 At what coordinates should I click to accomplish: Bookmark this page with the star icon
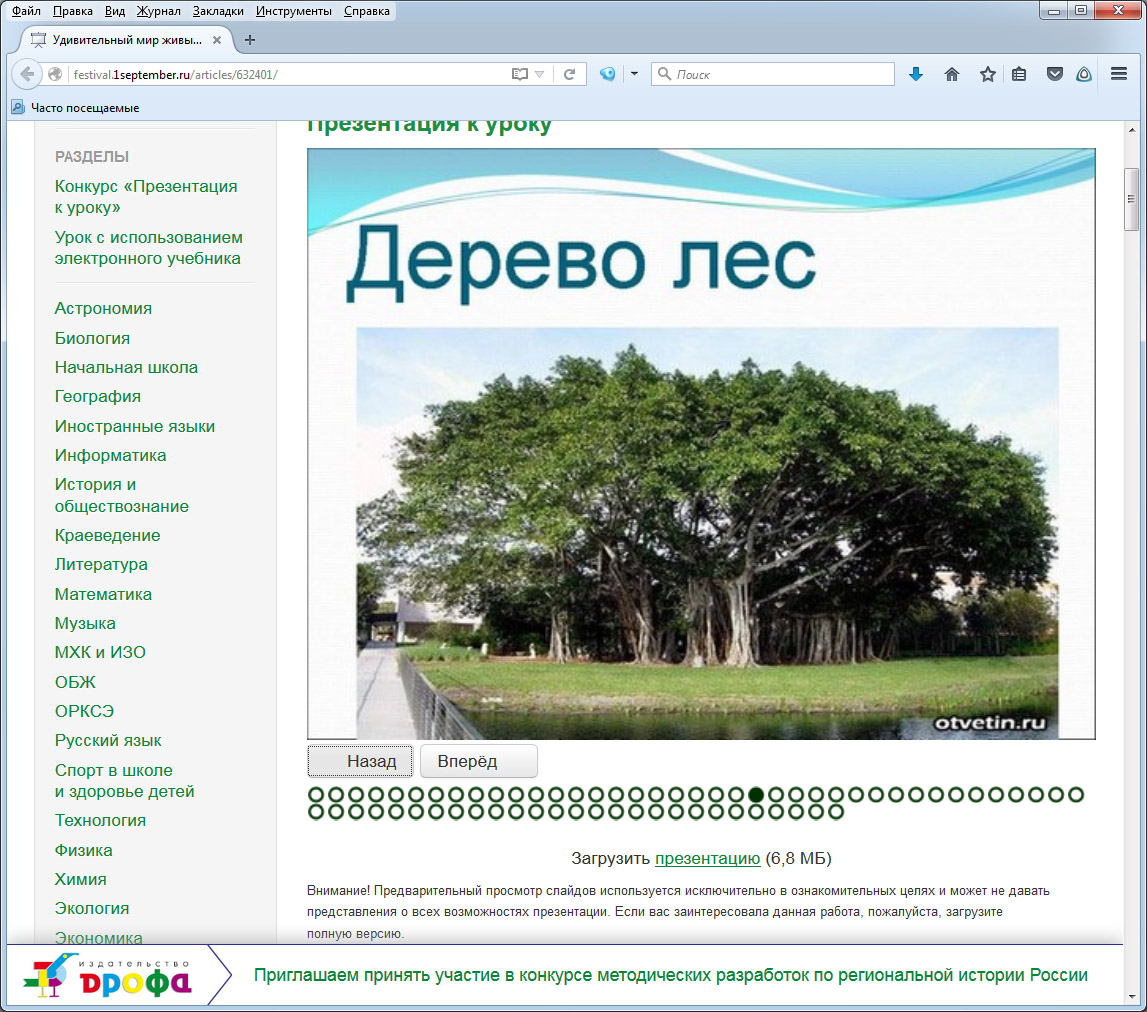[987, 75]
